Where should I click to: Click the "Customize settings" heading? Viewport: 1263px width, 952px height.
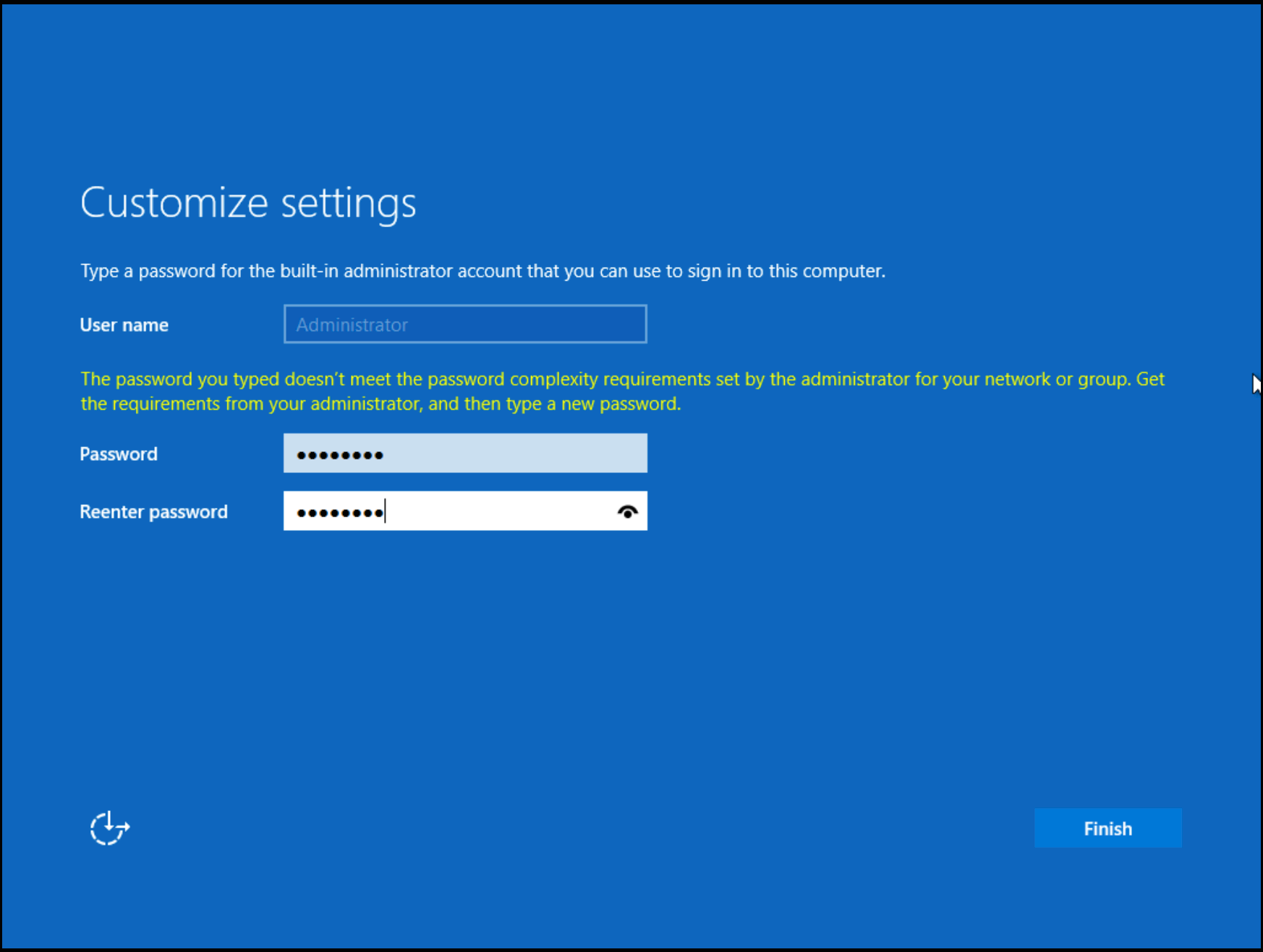(248, 203)
